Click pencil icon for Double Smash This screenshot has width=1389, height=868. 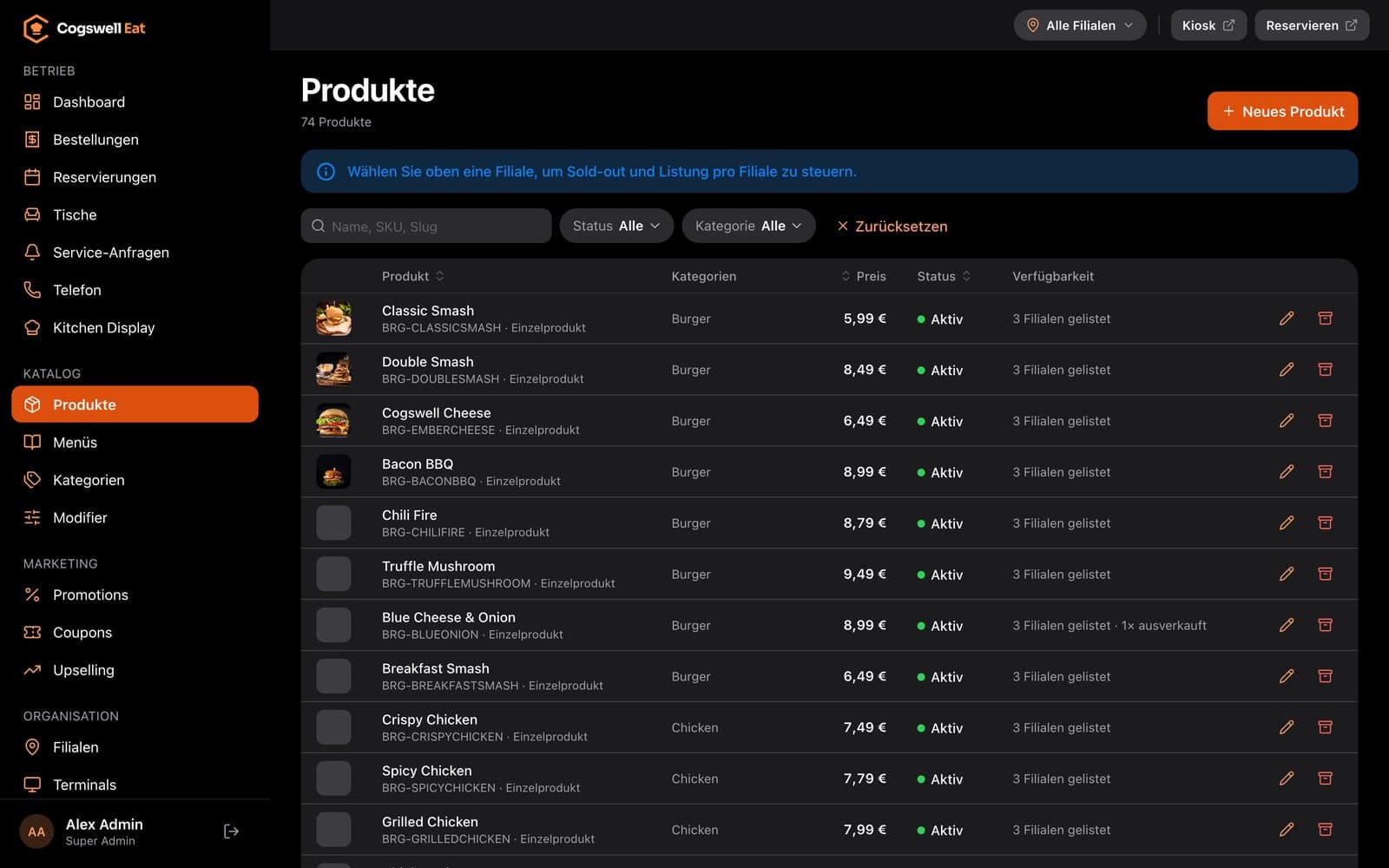coord(1287,370)
